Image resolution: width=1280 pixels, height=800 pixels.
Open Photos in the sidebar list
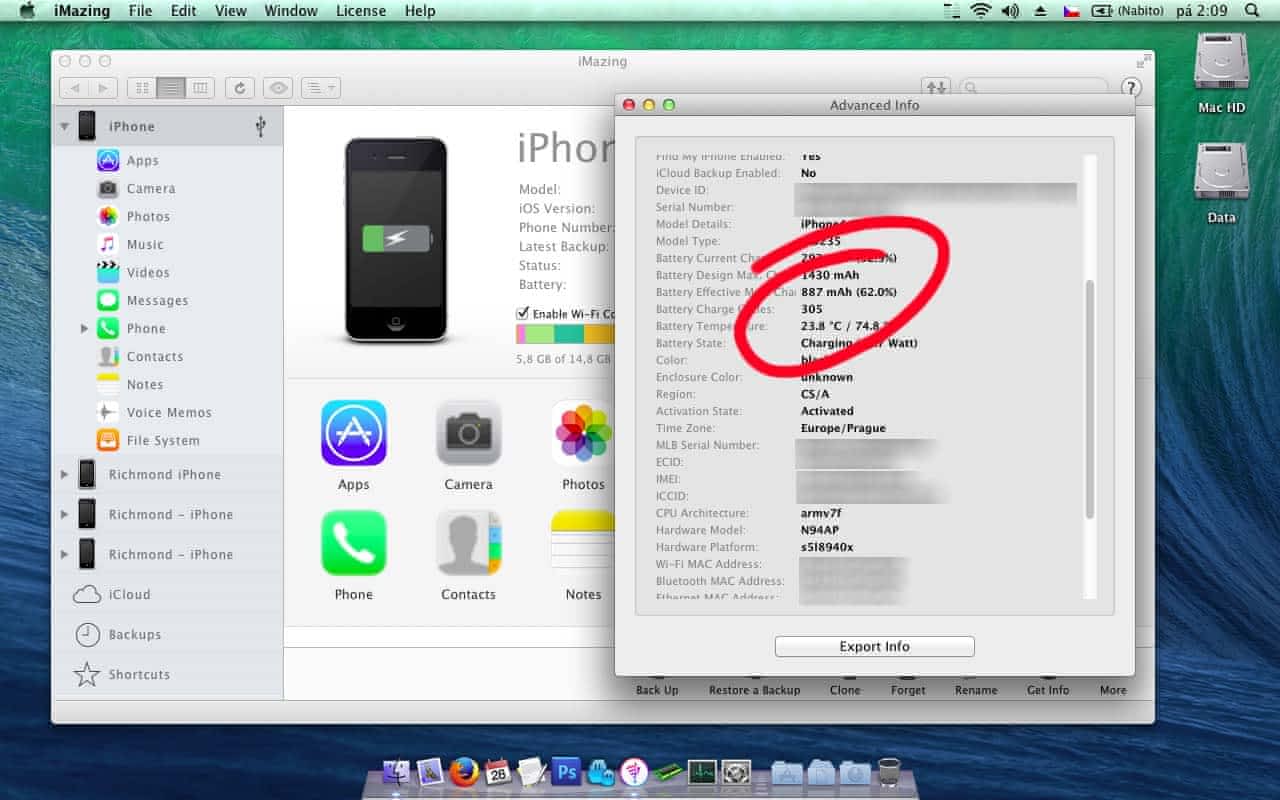click(x=148, y=216)
